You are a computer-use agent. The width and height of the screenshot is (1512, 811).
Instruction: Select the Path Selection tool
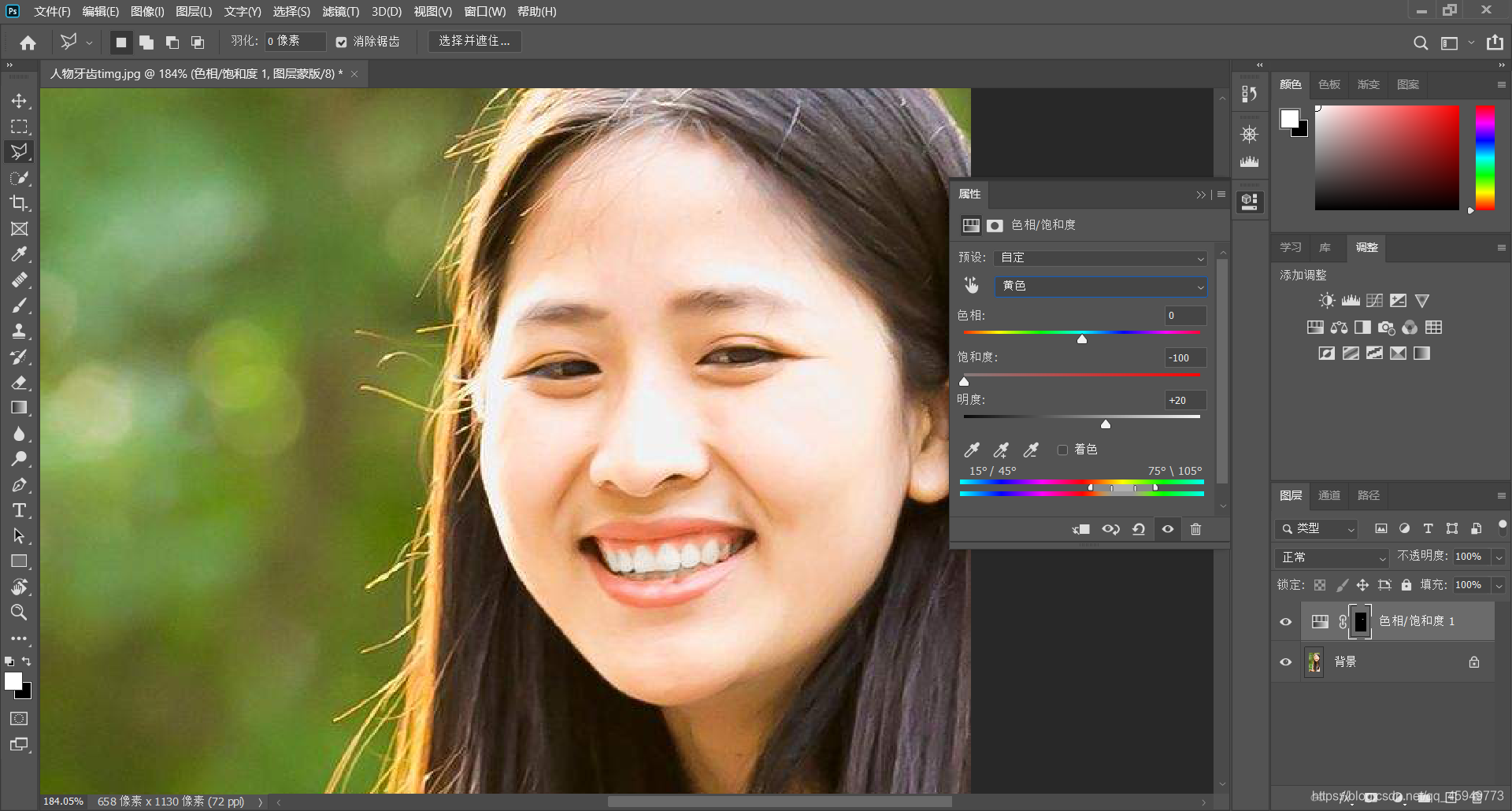coord(19,536)
